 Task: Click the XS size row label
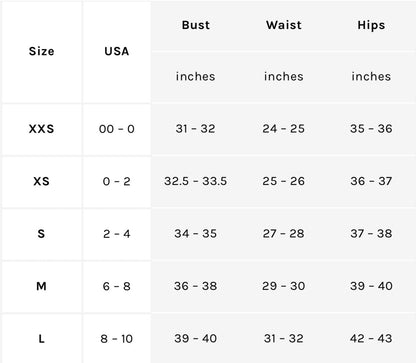point(41,181)
